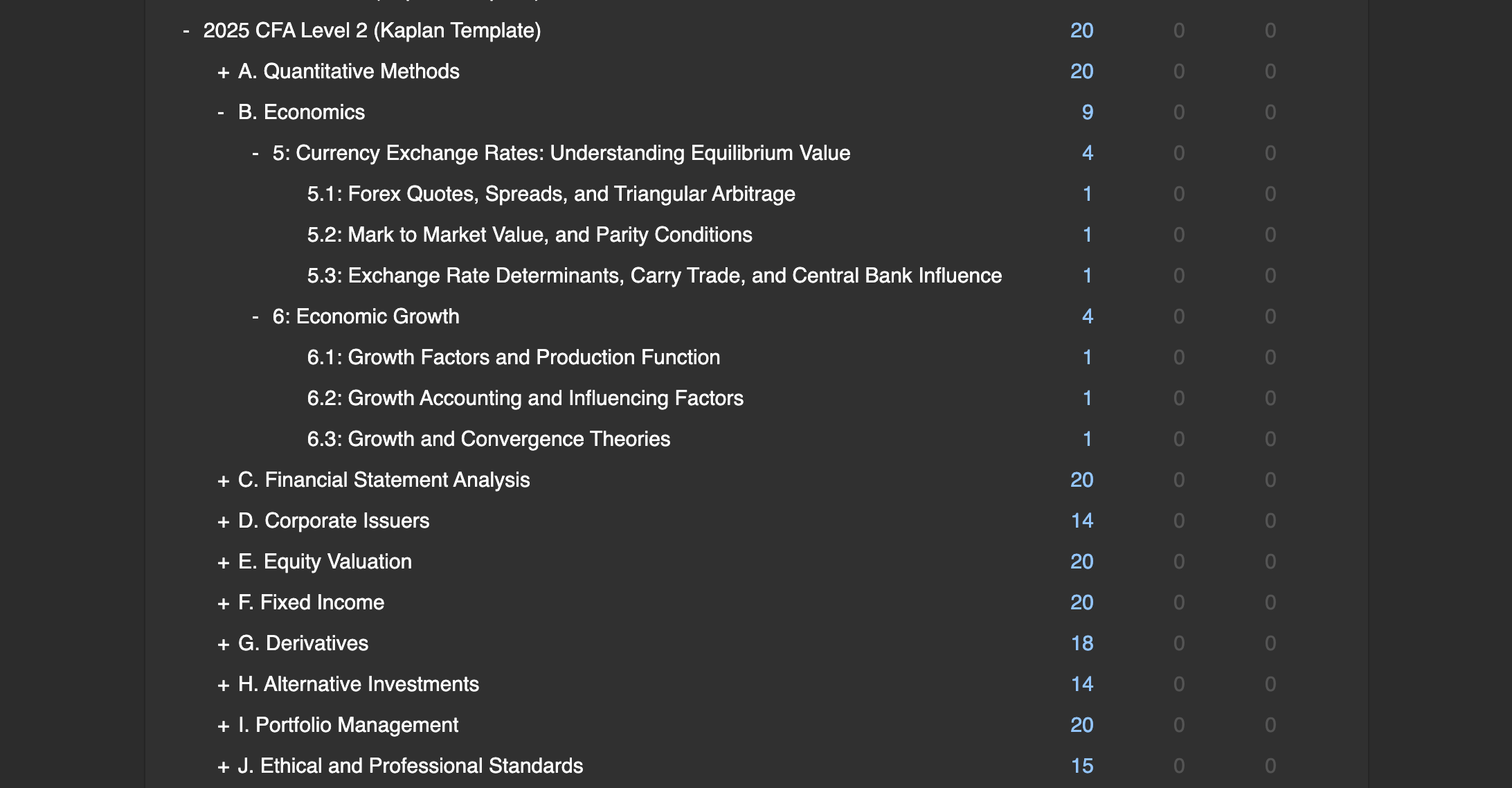
Task: Expand the G. Derivatives deck
Action: [x=223, y=644]
